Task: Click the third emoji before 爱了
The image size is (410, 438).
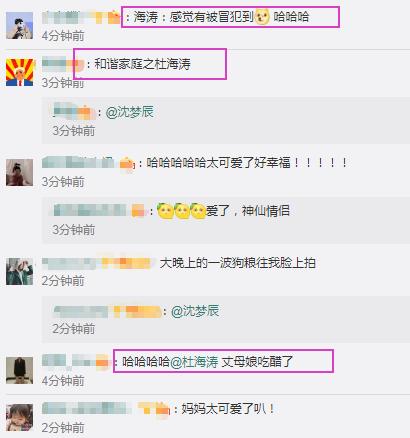Action: [198, 211]
